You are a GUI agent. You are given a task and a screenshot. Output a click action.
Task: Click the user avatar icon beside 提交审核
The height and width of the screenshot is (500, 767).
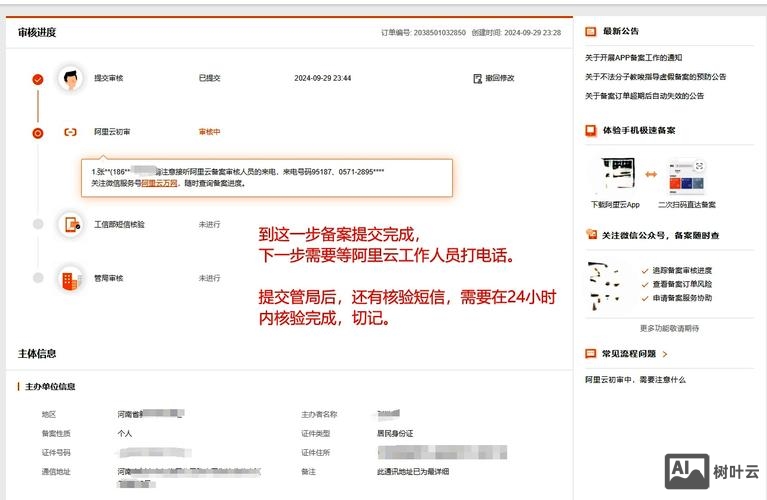pos(70,78)
